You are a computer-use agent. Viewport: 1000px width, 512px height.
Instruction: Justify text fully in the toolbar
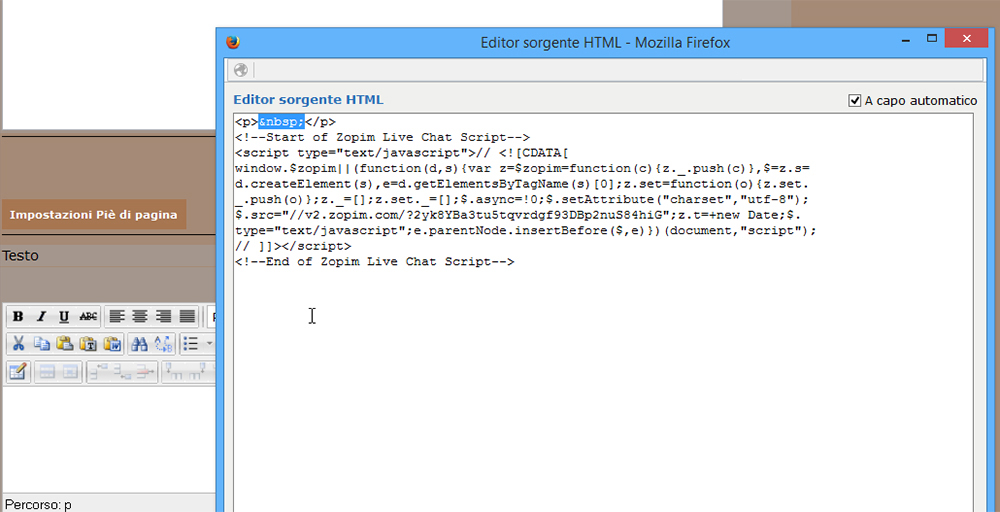pos(187,316)
